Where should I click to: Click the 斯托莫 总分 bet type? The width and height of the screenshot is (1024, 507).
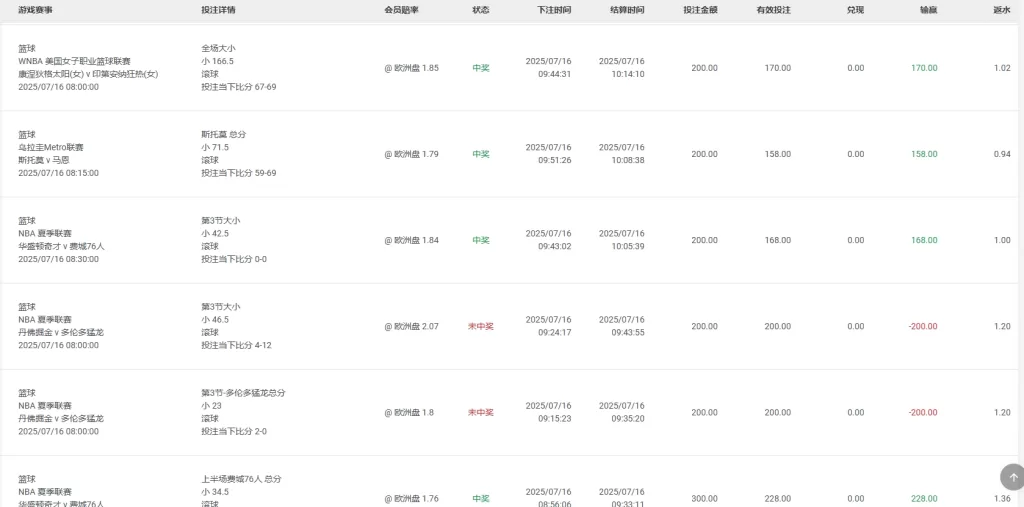224,135
